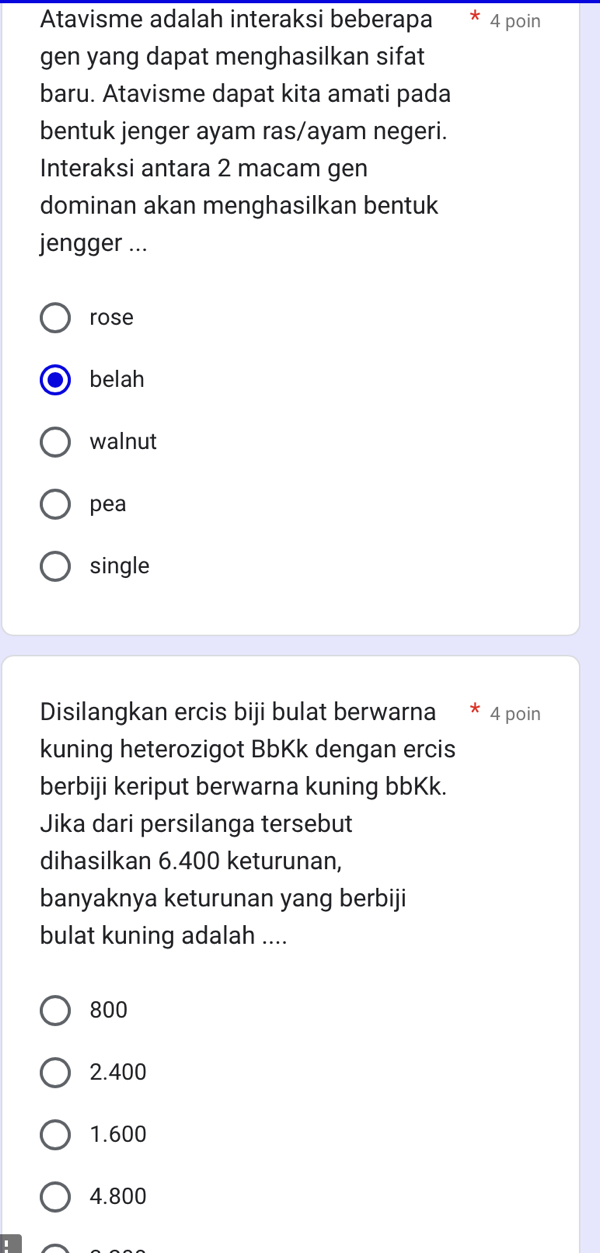Choose "walnut" for the atavisme question
Image resolution: width=600 pixels, height=1253 pixels.
pos(55,441)
